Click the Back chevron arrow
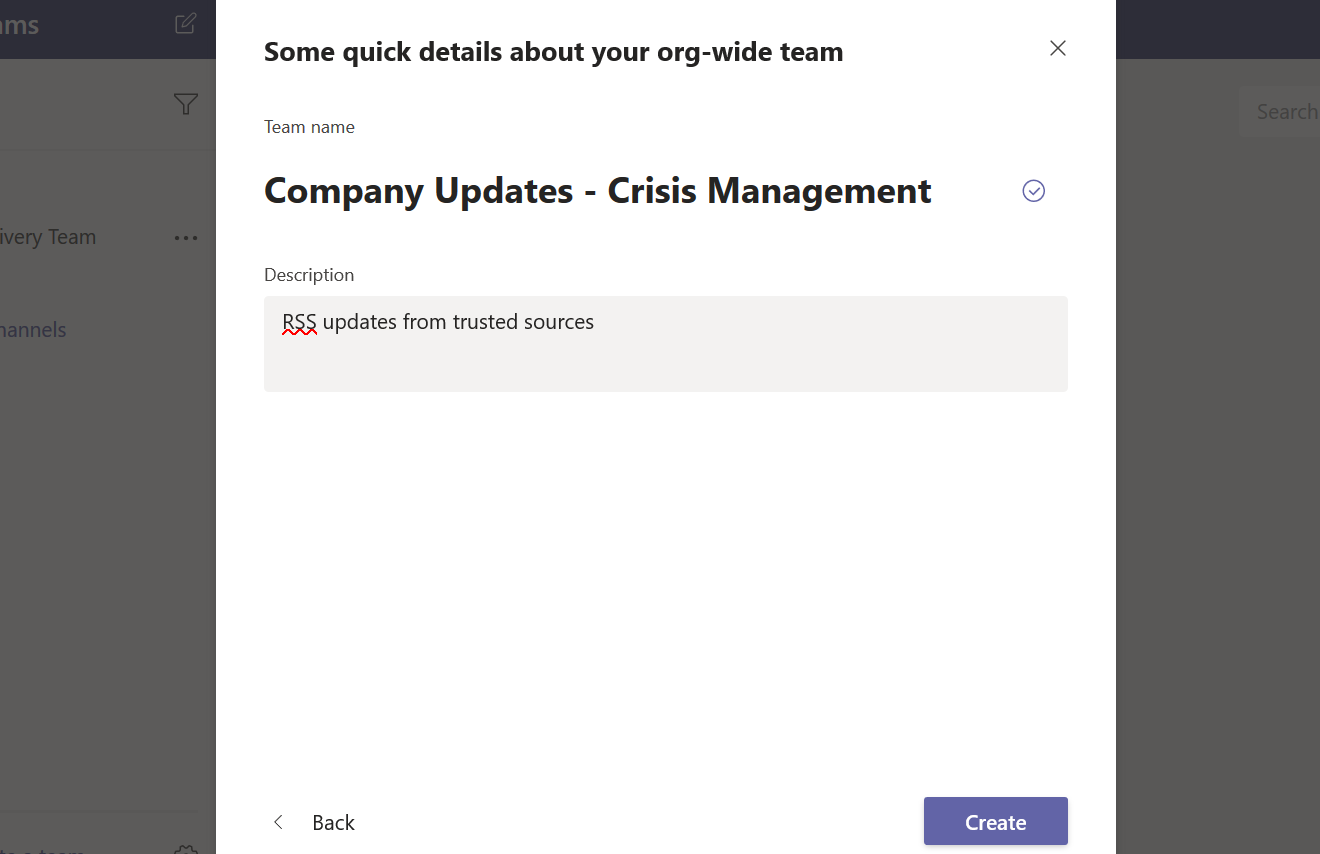Image resolution: width=1320 pixels, height=854 pixels. pos(278,822)
